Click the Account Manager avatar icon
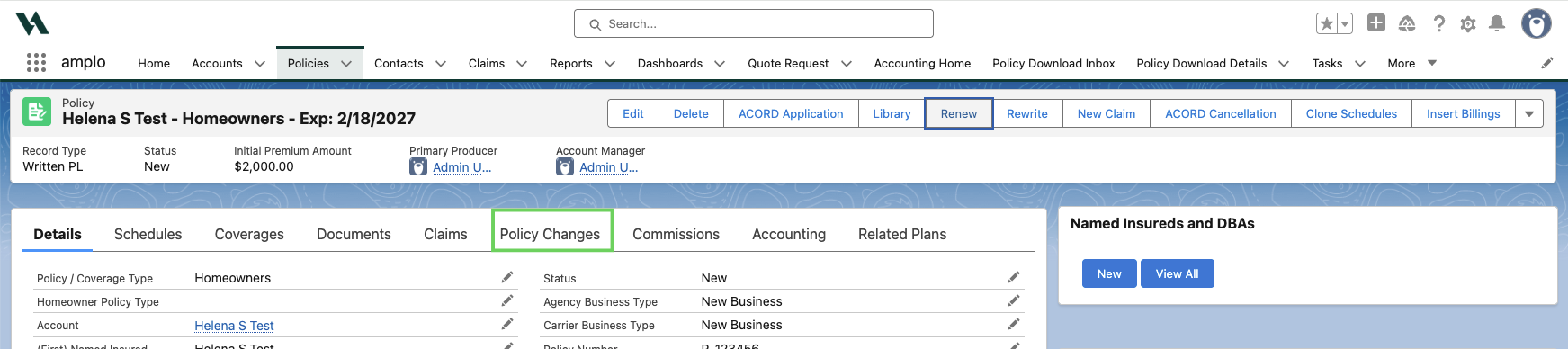This screenshot has width=1568, height=349. [565, 166]
